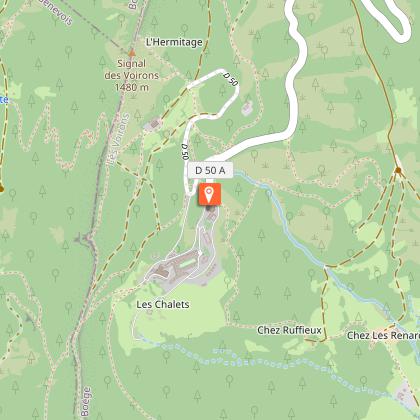
Task: Select the D 50 A road label
Action: click(210, 170)
